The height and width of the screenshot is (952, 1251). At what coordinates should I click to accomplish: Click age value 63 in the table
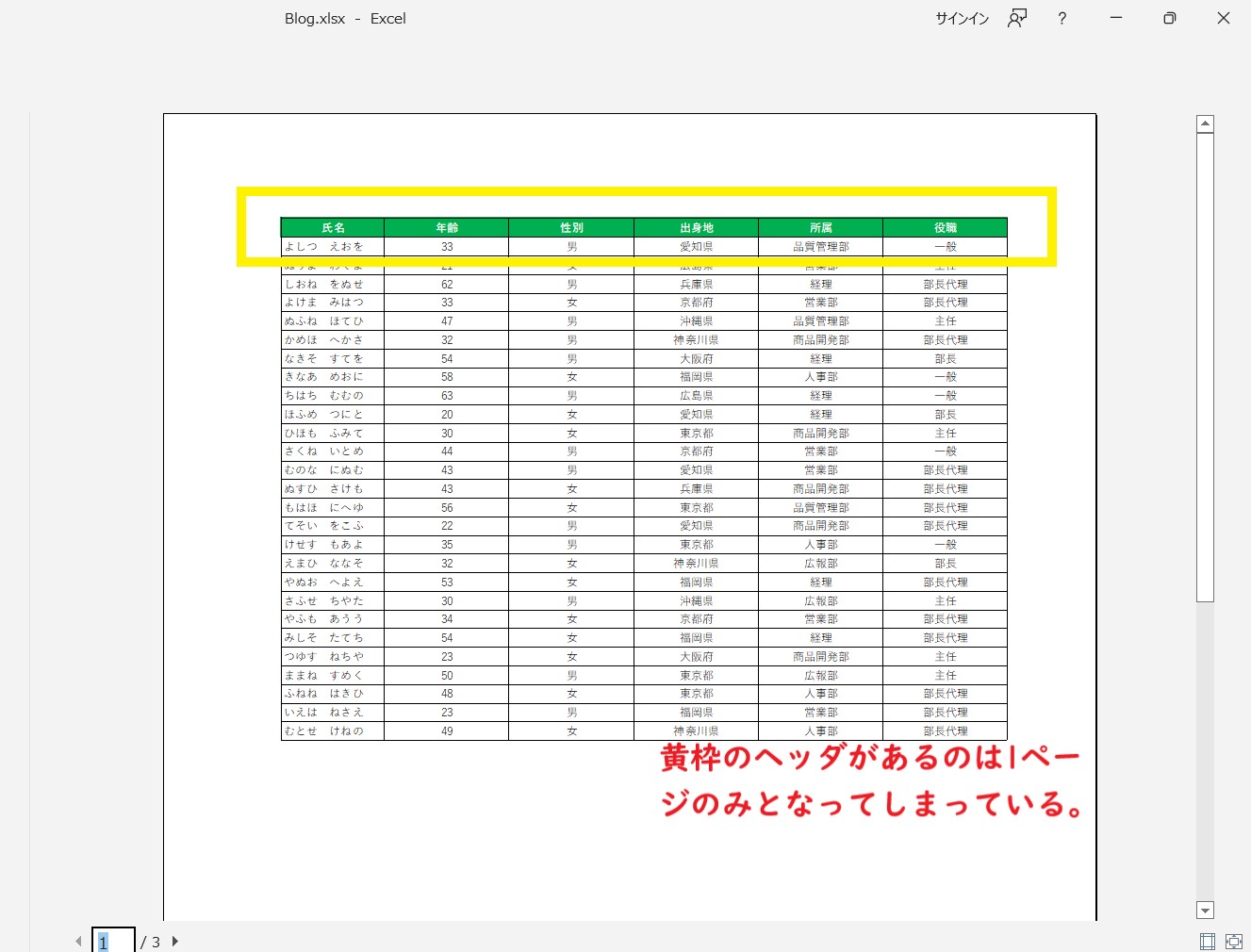point(447,396)
